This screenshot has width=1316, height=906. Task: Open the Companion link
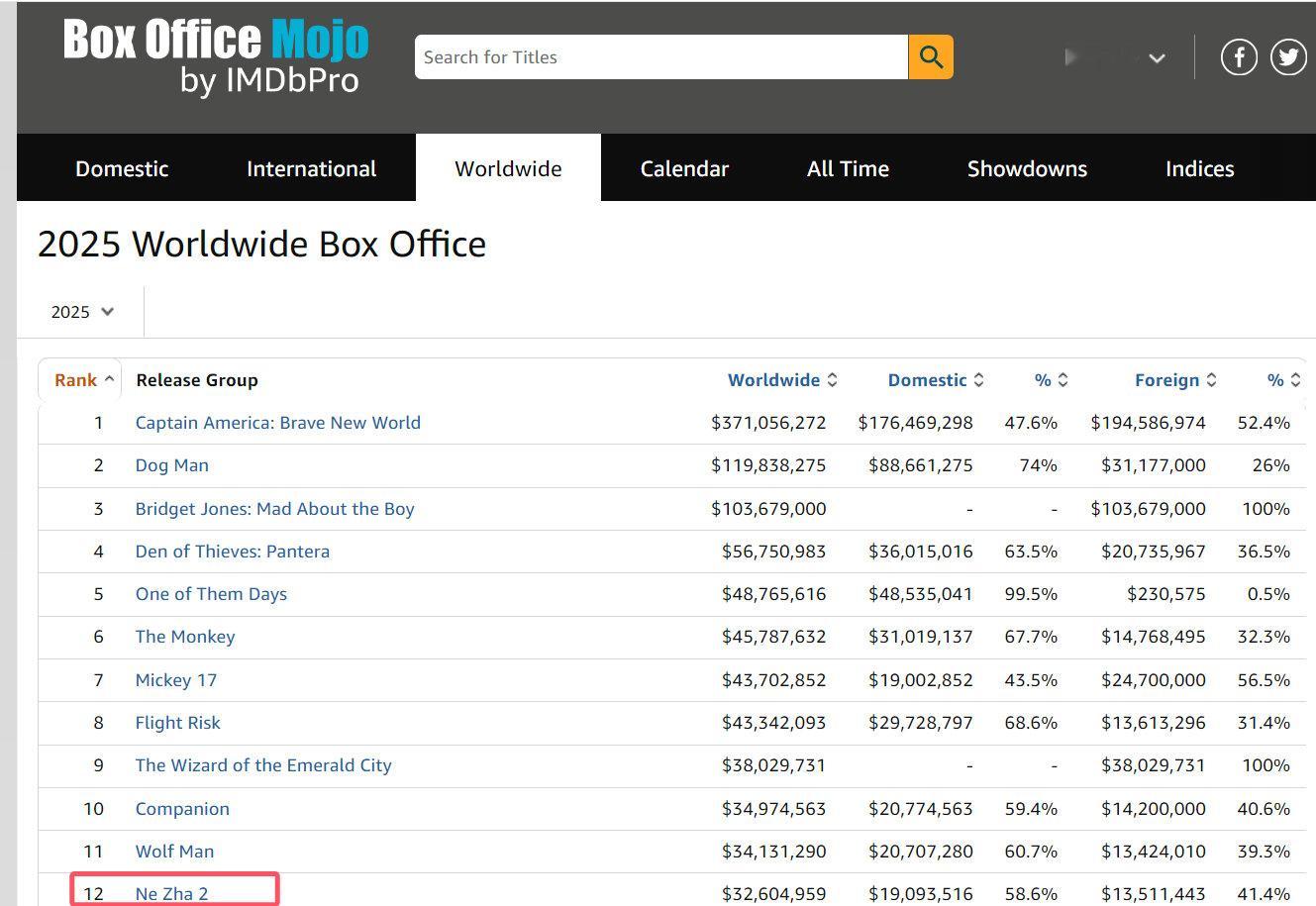(182, 809)
